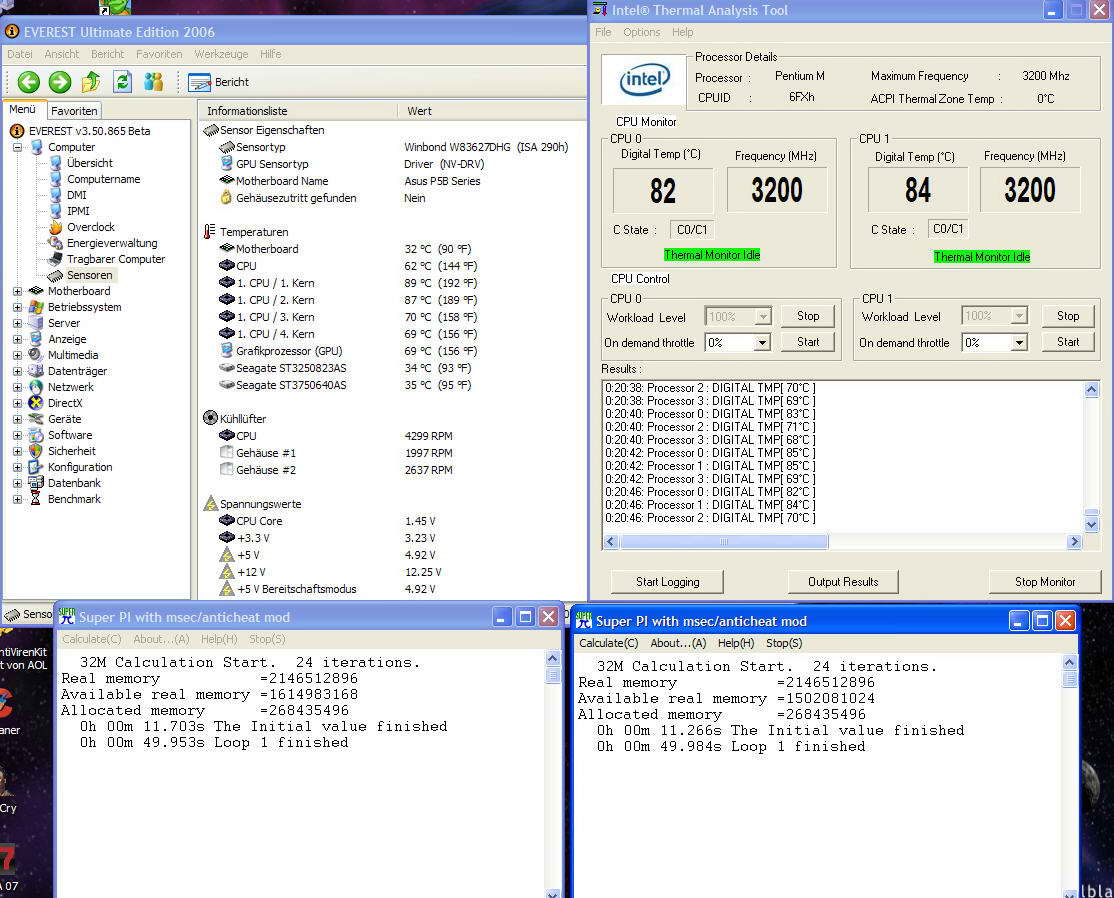Open CPU 1 On demand throttle dropdown
This screenshot has width=1114, height=898.
pos(1019,342)
